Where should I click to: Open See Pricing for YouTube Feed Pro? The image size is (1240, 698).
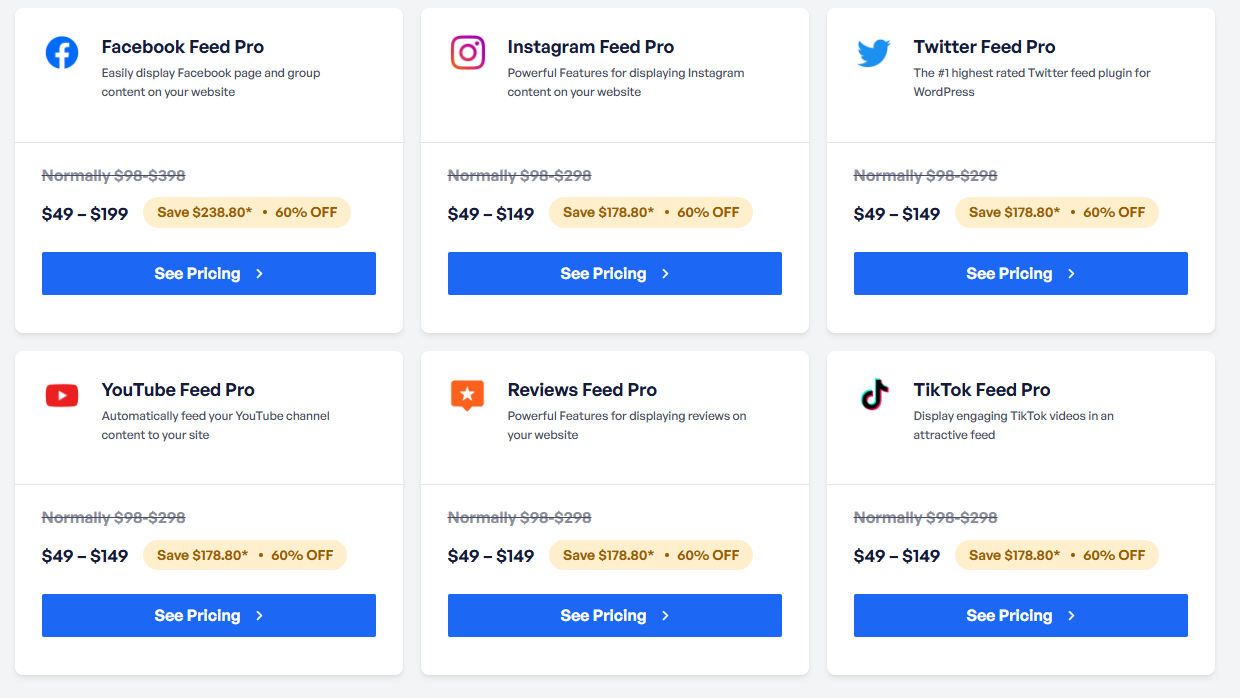(x=209, y=615)
